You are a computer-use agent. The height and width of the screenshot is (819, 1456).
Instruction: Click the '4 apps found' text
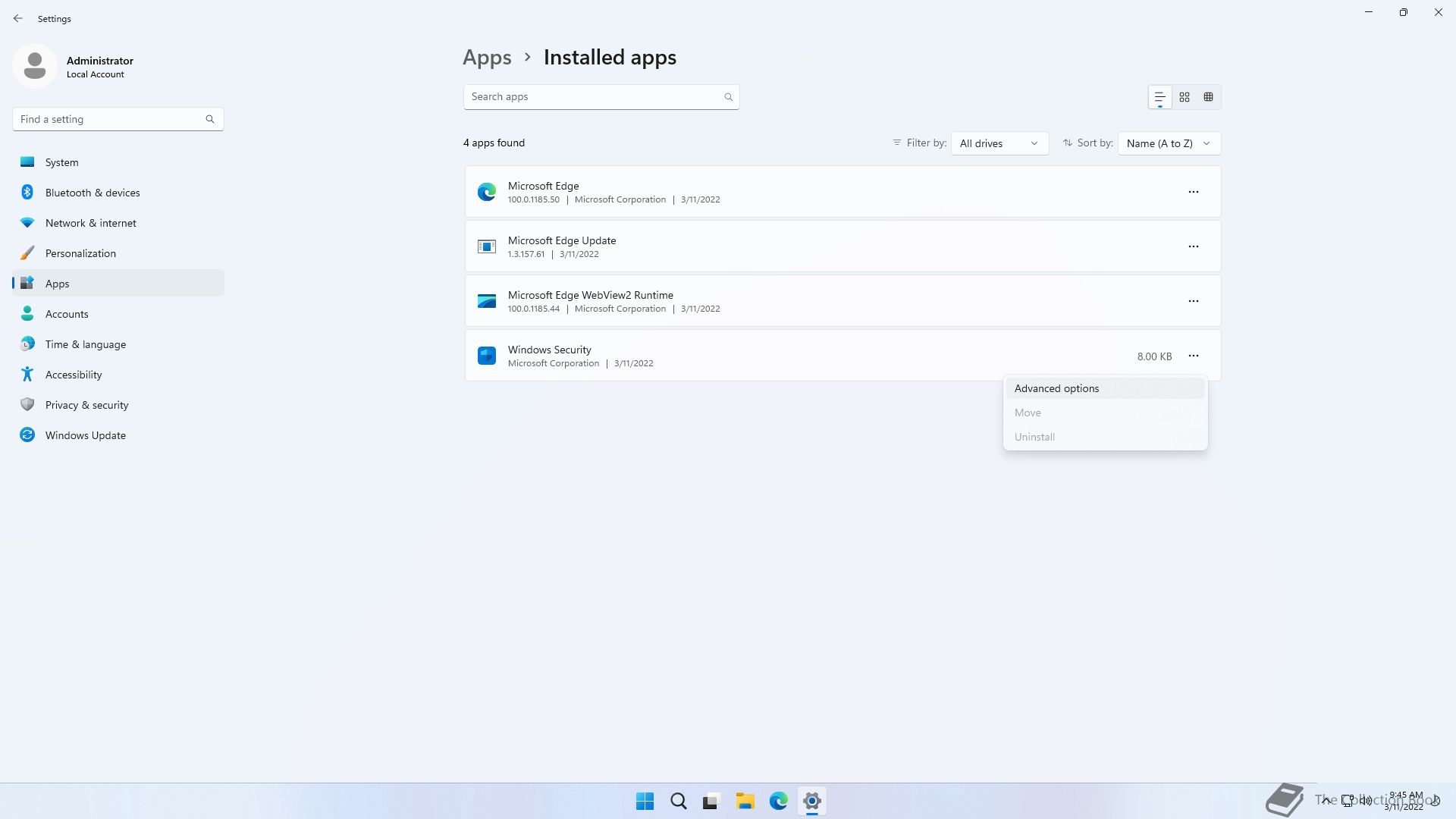[x=494, y=143]
